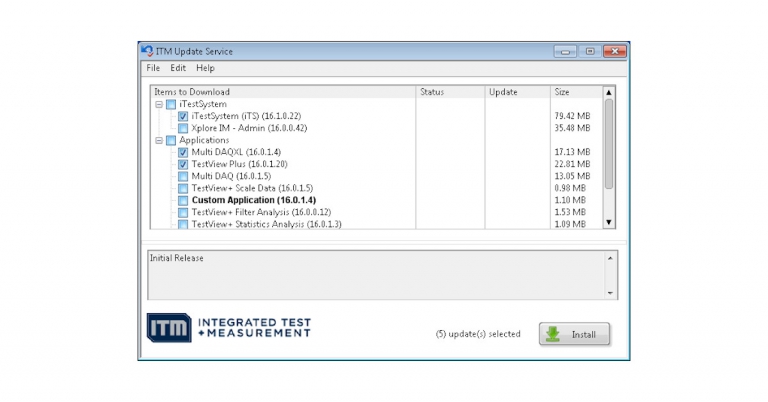Toggle the iTestSystem group checkbox

point(171,104)
